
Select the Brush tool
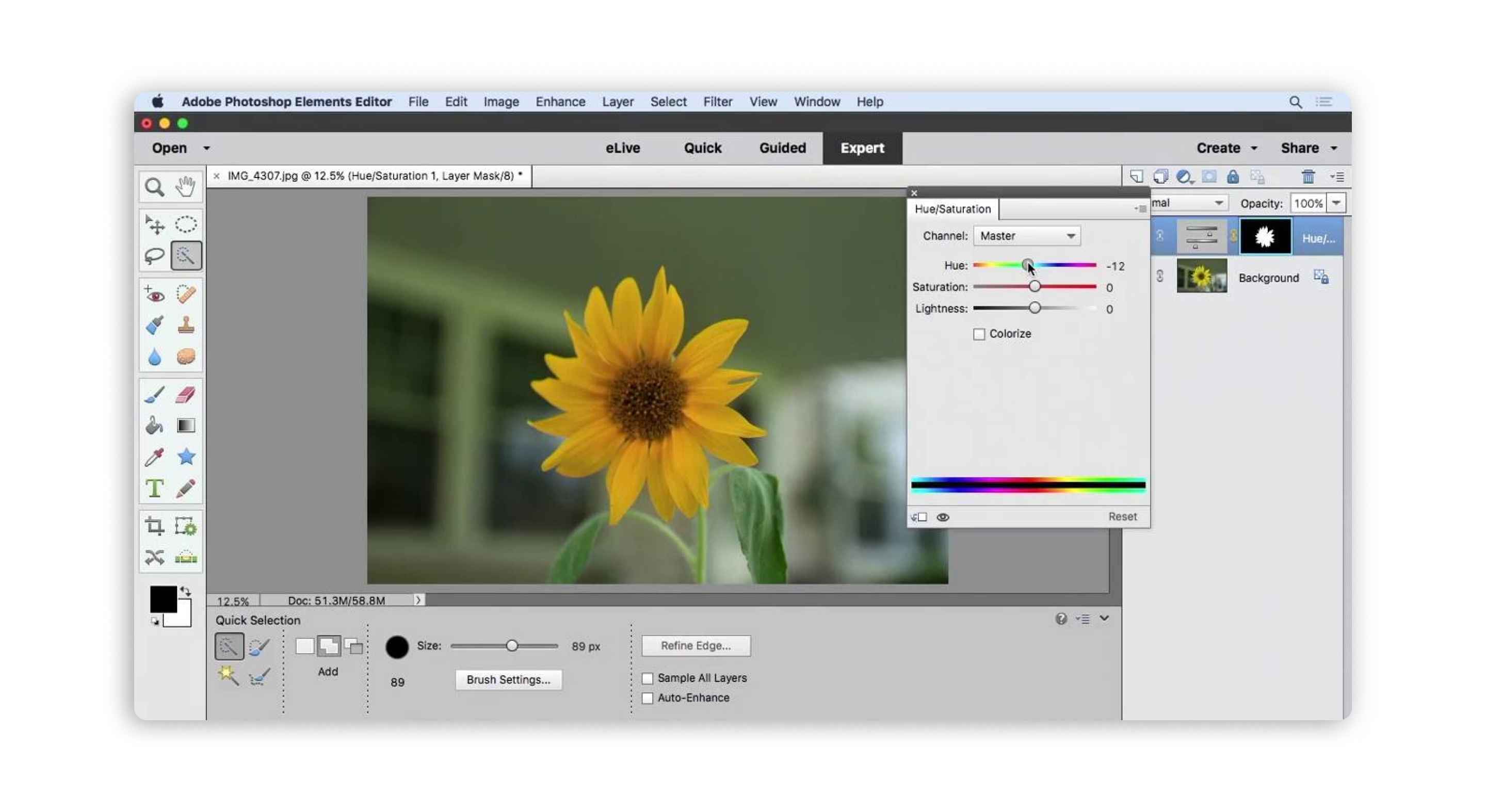tap(154, 394)
